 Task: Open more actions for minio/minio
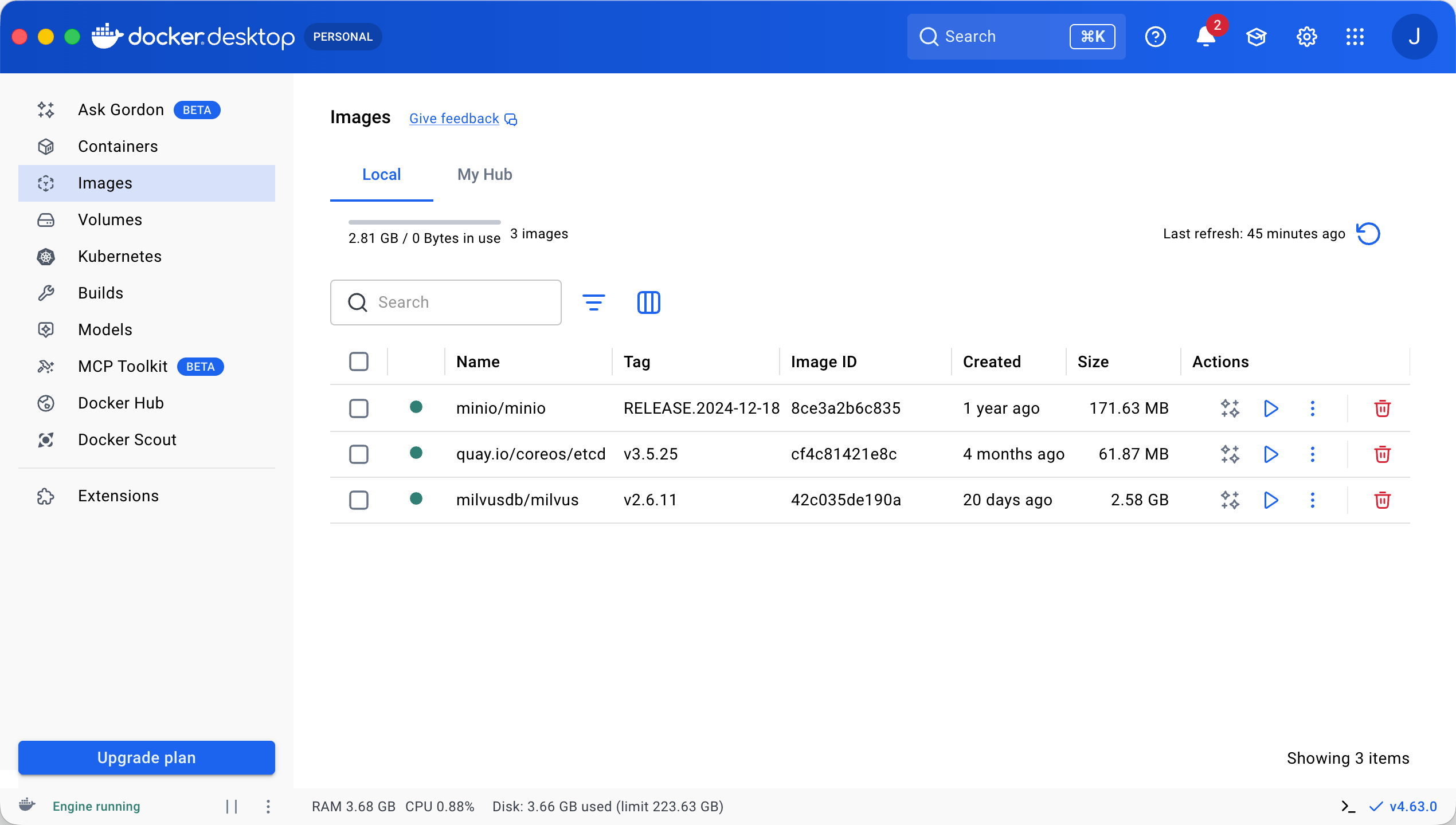point(1313,408)
